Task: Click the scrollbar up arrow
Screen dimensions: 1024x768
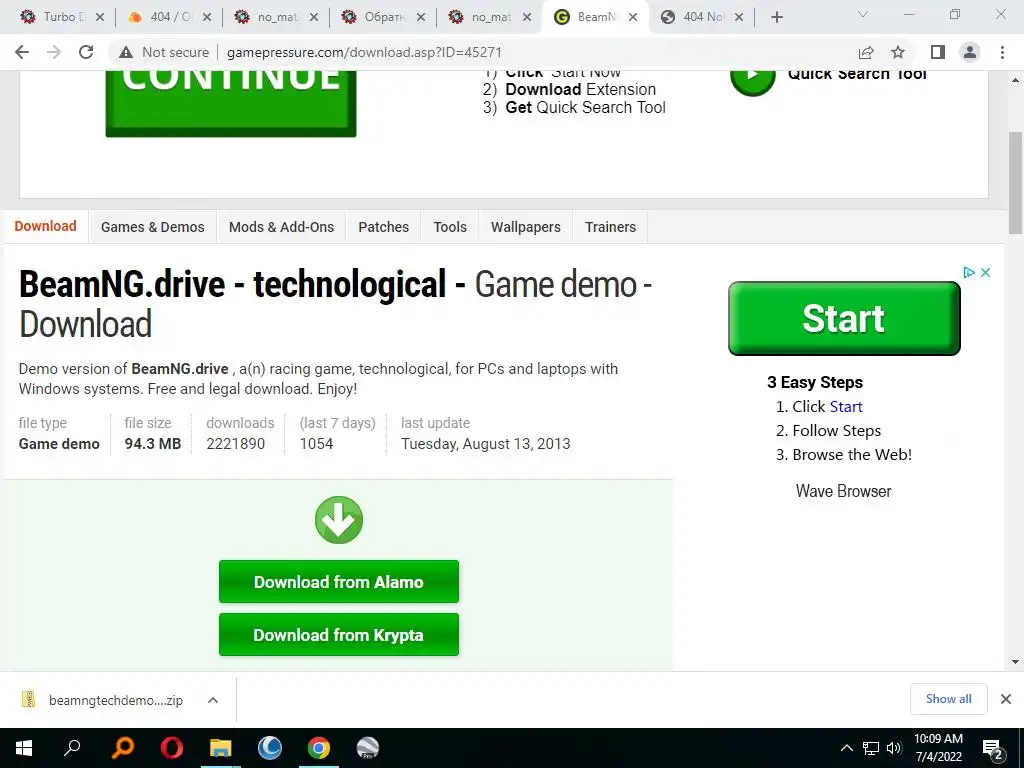Action: (x=1015, y=80)
